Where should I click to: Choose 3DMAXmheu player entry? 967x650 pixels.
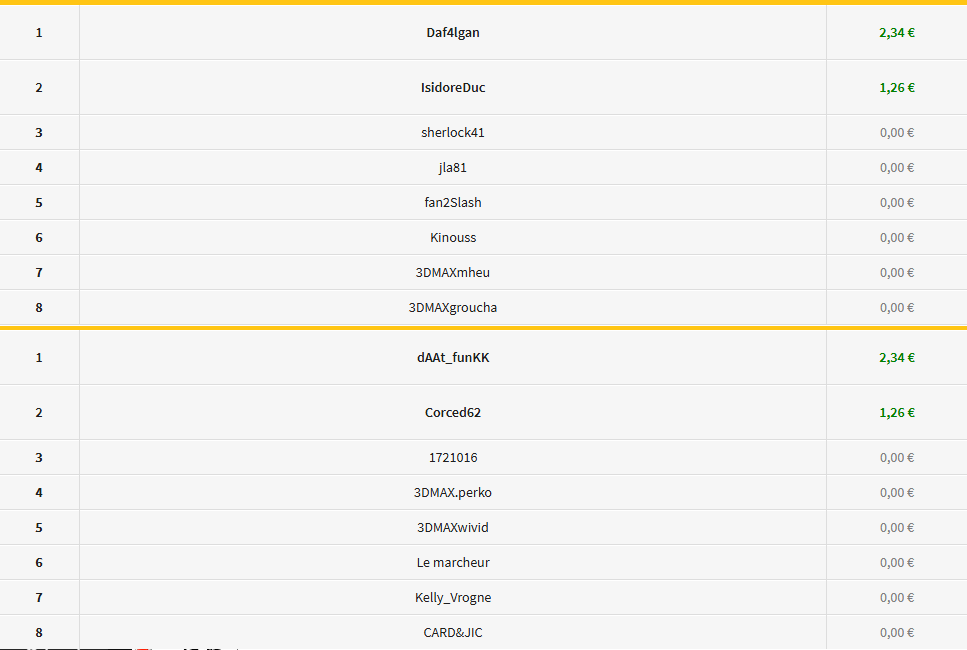tap(453, 273)
